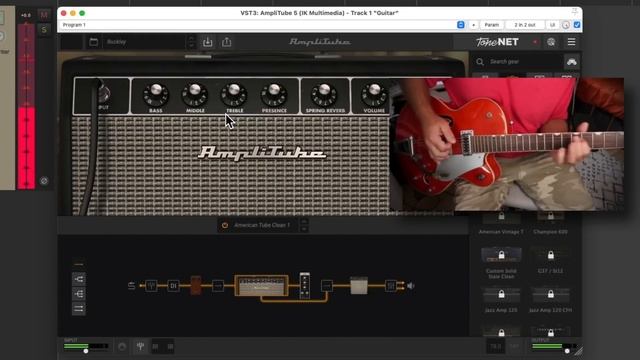Select the DI block in signal chain
The height and width of the screenshot is (360, 640).
click(x=173, y=286)
